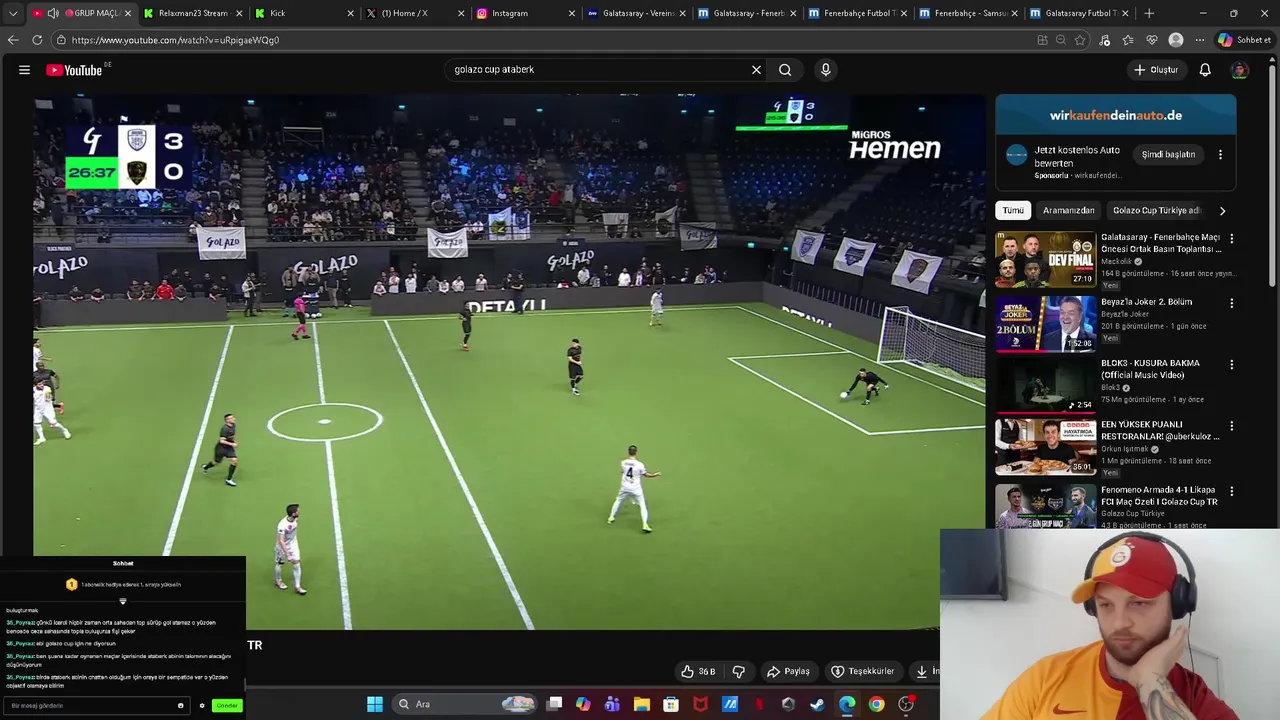This screenshot has width=1280, height=720.
Task: Open options for Beyaz'la Joker 2. Bölüm
Action: coord(1231,303)
